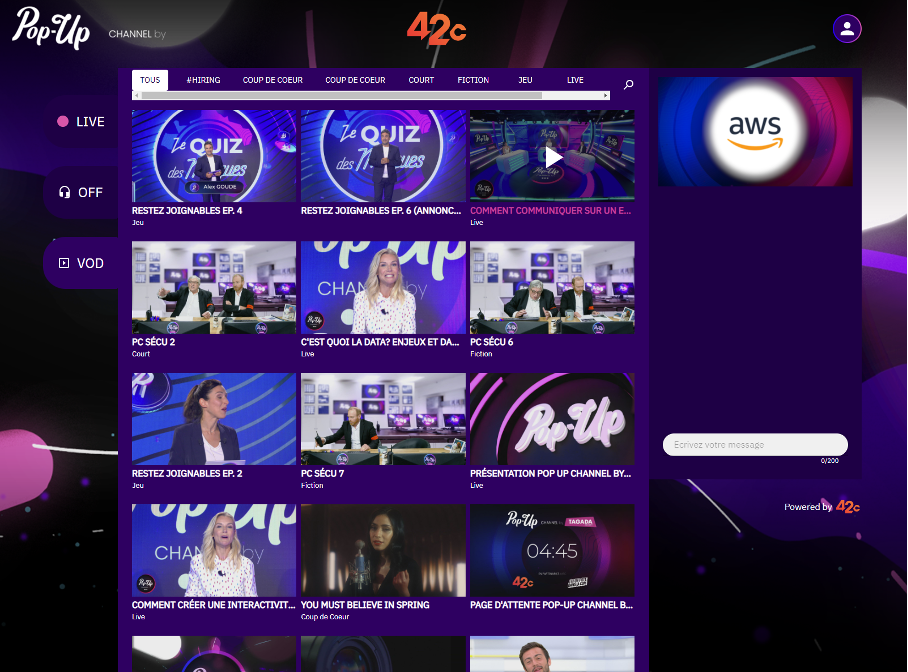Open the YOU MUST BELIEVE IN SPRING video

pyautogui.click(x=382, y=550)
